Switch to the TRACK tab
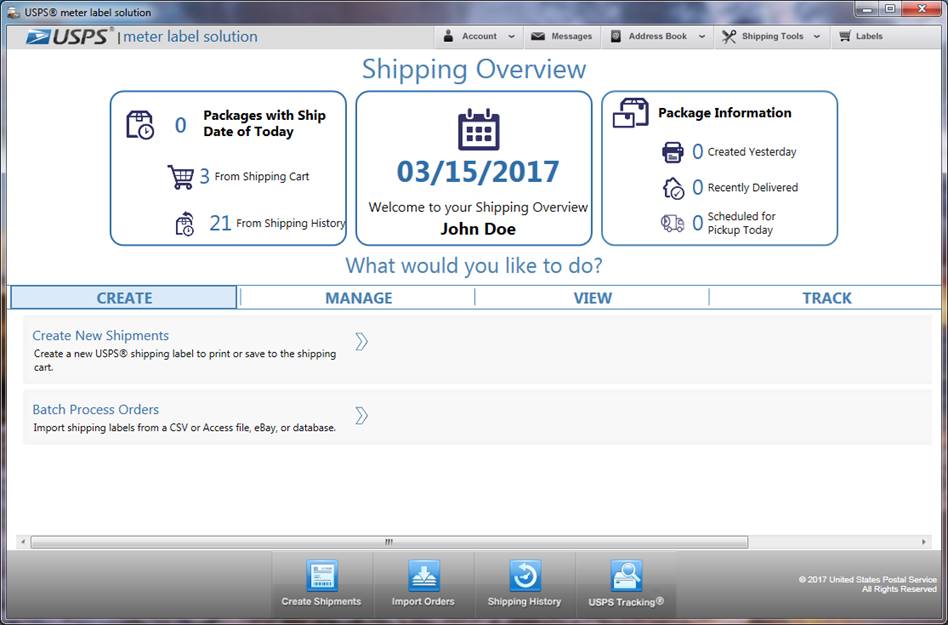Image resolution: width=948 pixels, height=625 pixels. (x=826, y=297)
